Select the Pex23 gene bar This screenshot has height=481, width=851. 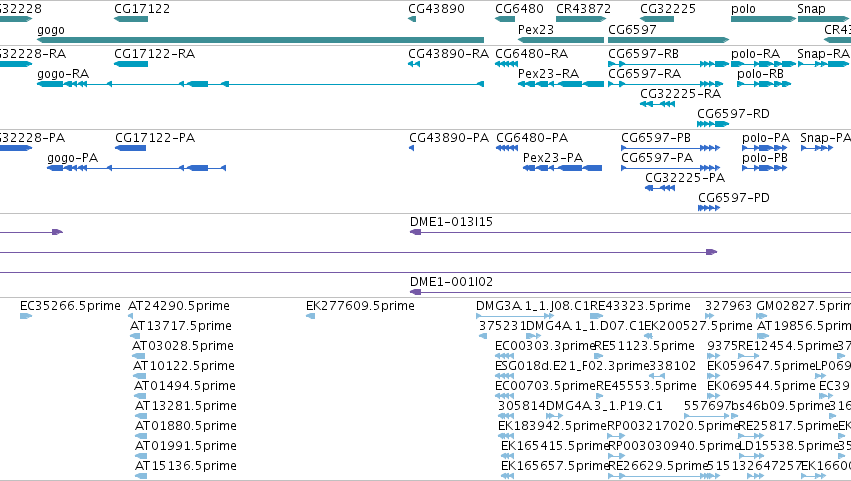tap(561, 40)
